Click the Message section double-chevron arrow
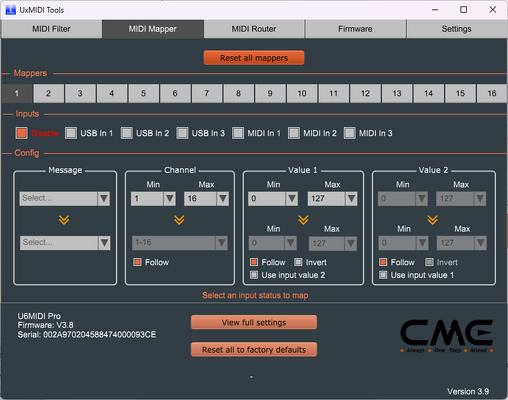 64,220
